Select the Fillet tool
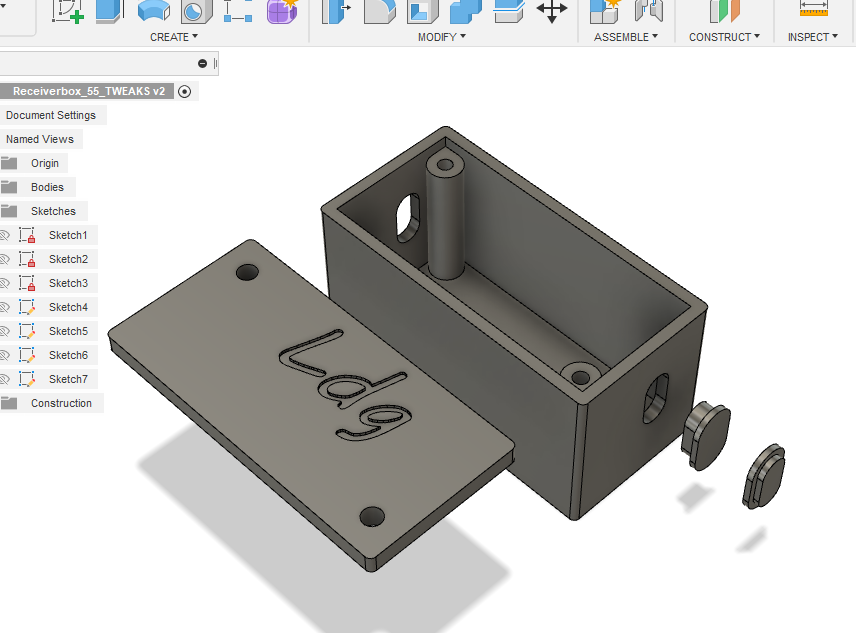The height and width of the screenshot is (633, 856). [x=379, y=11]
